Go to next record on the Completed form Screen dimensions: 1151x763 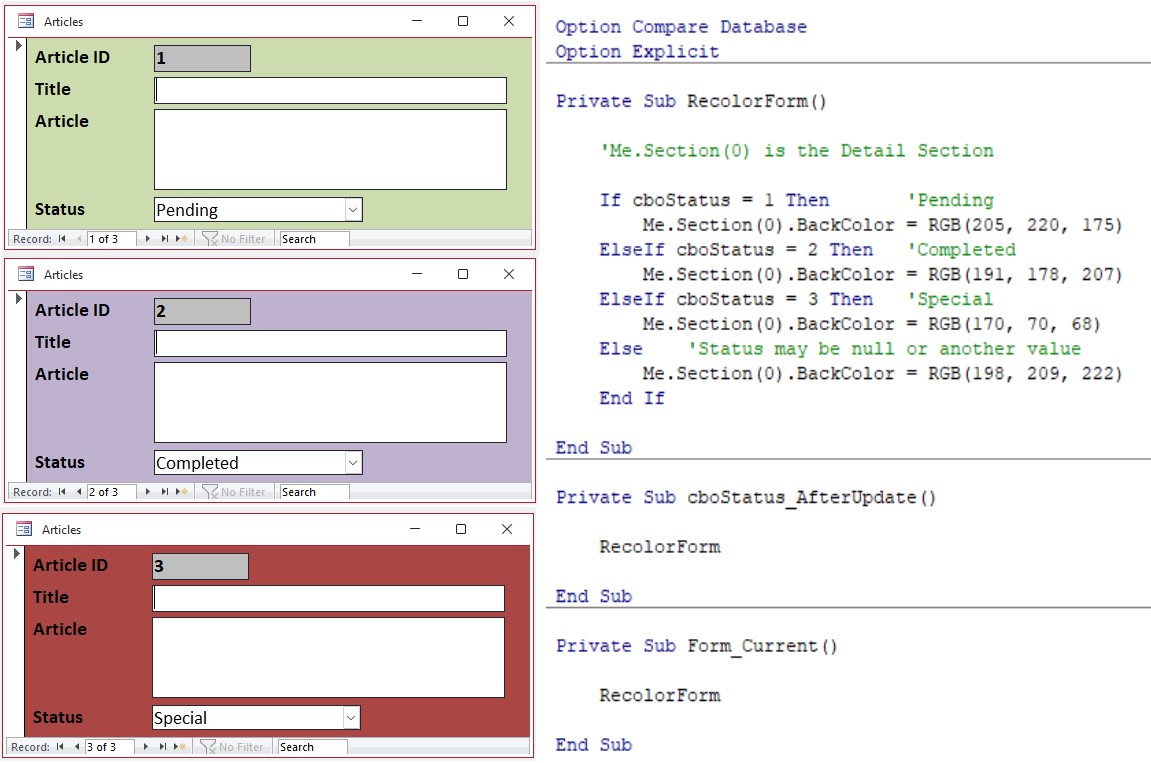click(x=148, y=491)
